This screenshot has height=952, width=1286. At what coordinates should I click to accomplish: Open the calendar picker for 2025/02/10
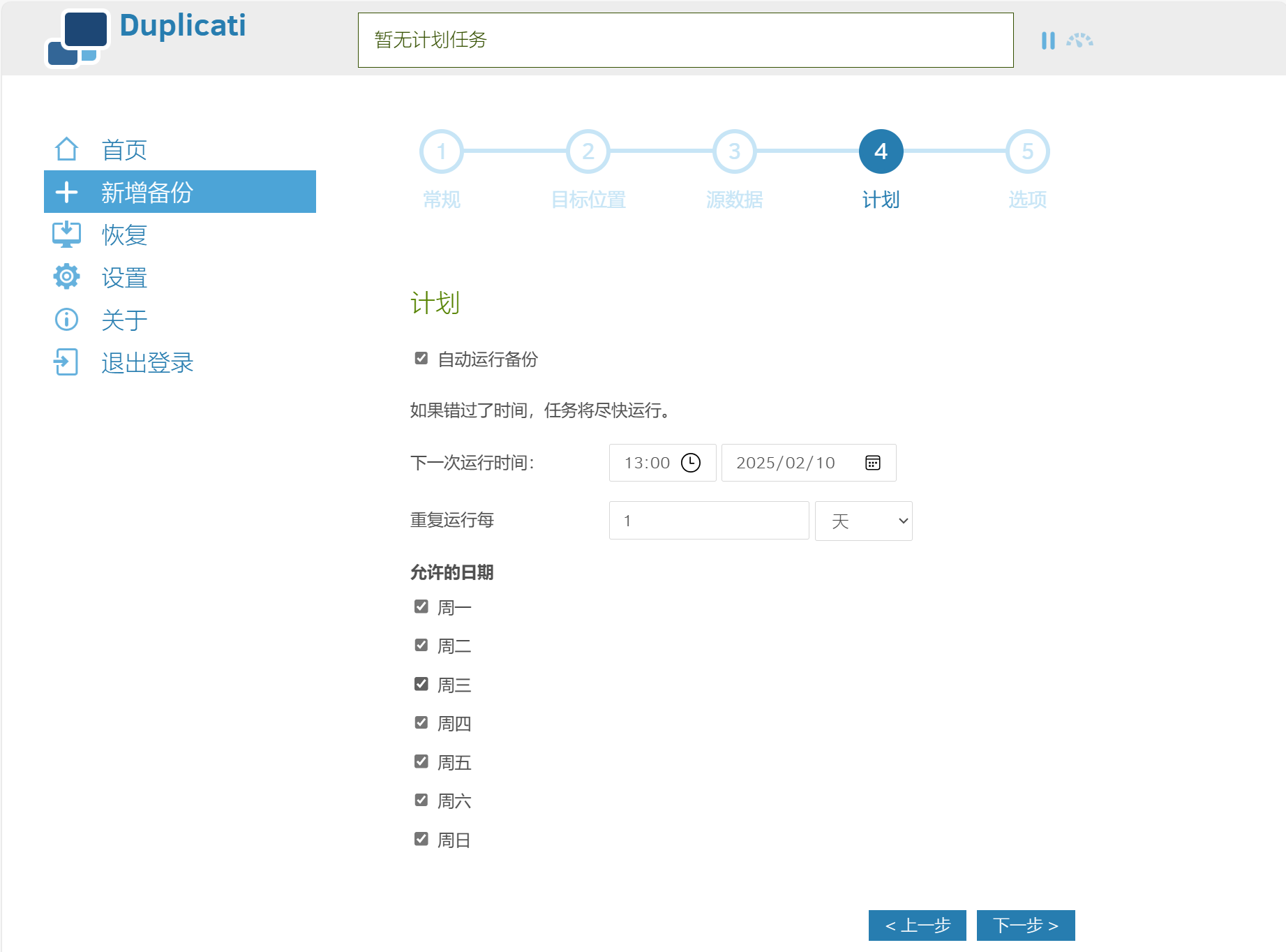pyautogui.click(x=873, y=462)
